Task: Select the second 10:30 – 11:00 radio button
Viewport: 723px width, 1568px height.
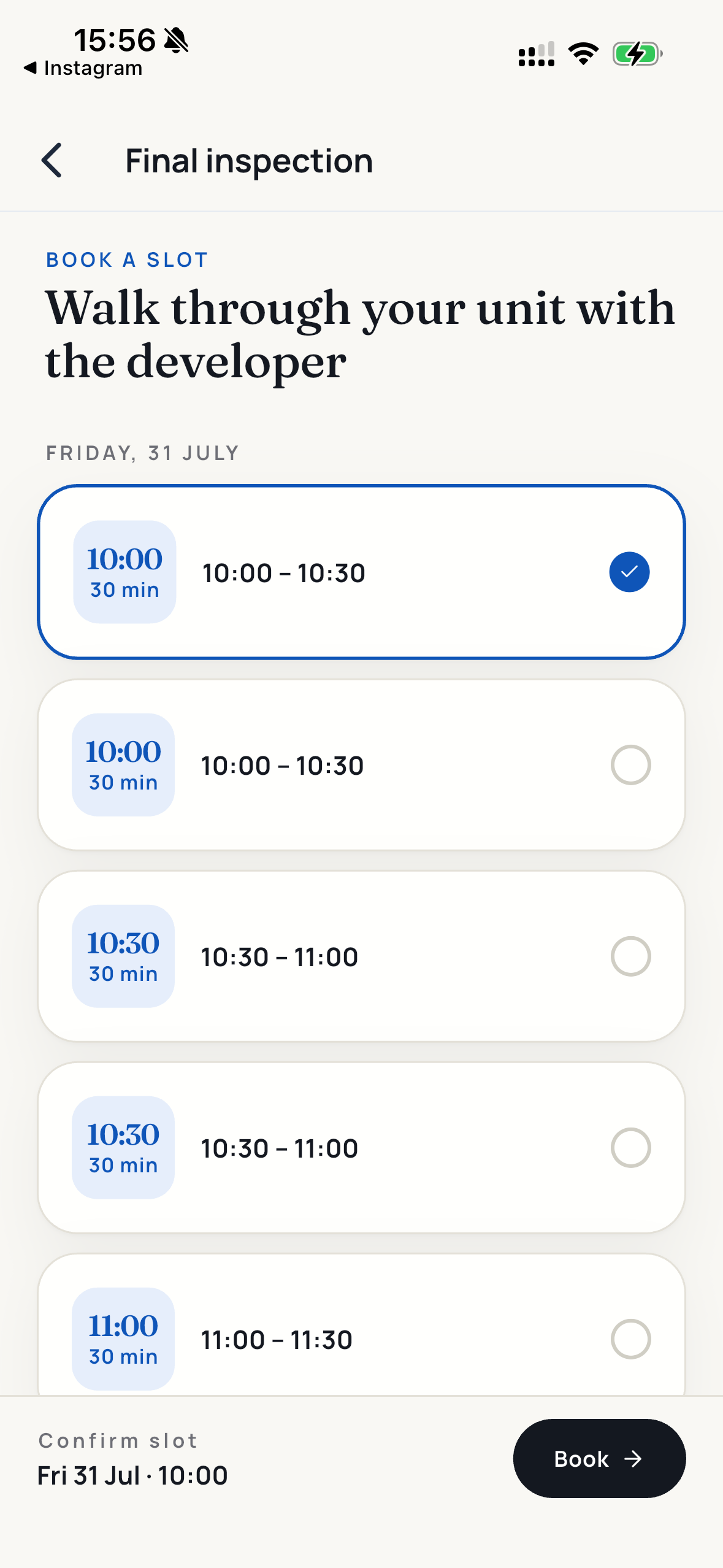Action: click(630, 1148)
